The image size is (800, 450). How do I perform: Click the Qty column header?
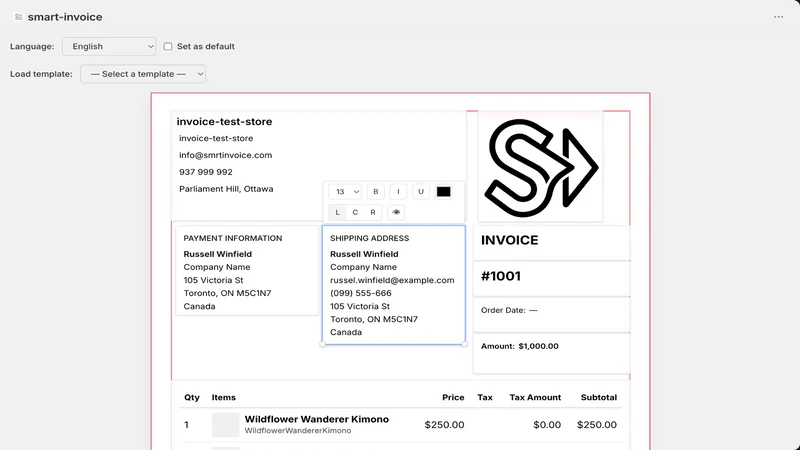coord(192,397)
